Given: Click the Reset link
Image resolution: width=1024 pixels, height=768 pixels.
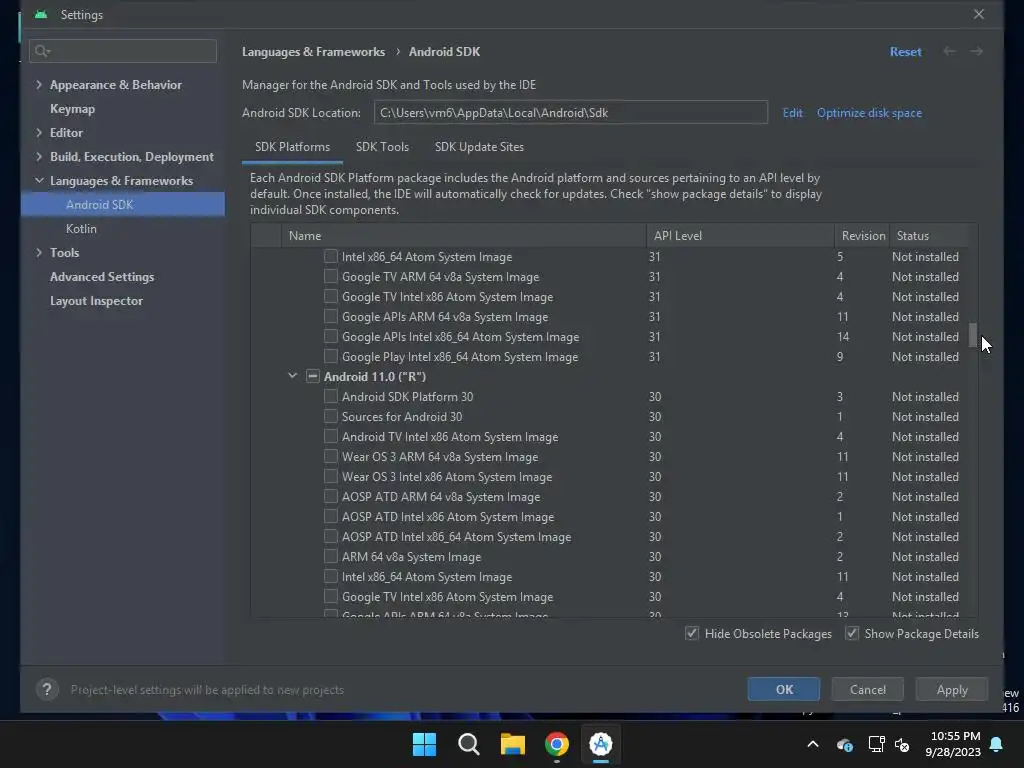Looking at the screenshot, I should pos(905,52).
